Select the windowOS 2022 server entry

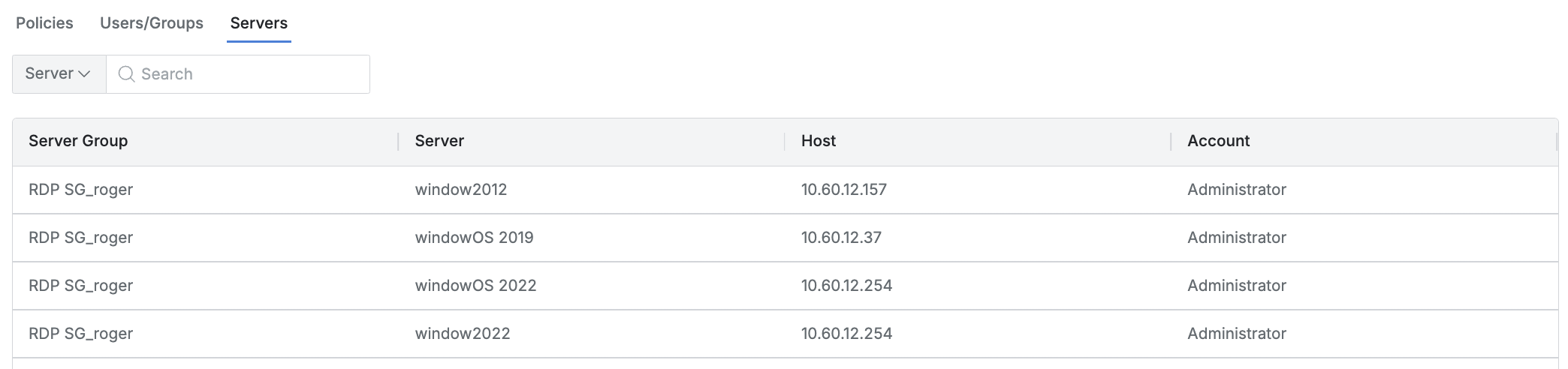(x=475, y=286)
